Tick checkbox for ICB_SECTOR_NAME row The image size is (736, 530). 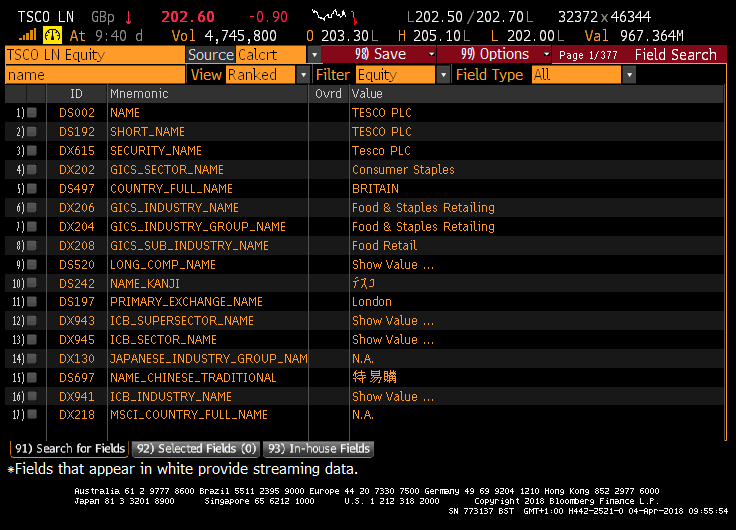pyautogui.click(x=32, y=339)
